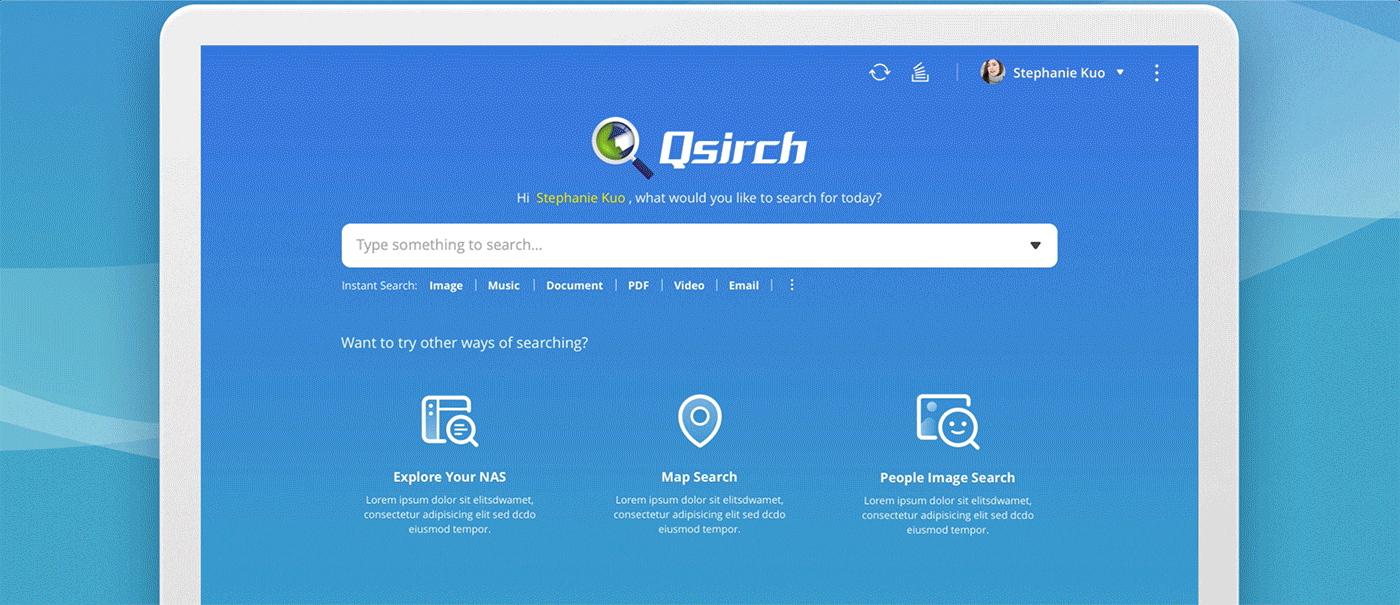Expand the search box dropdown arrow
This screenshot has height=605, width=1400.
pos(1036,245)
